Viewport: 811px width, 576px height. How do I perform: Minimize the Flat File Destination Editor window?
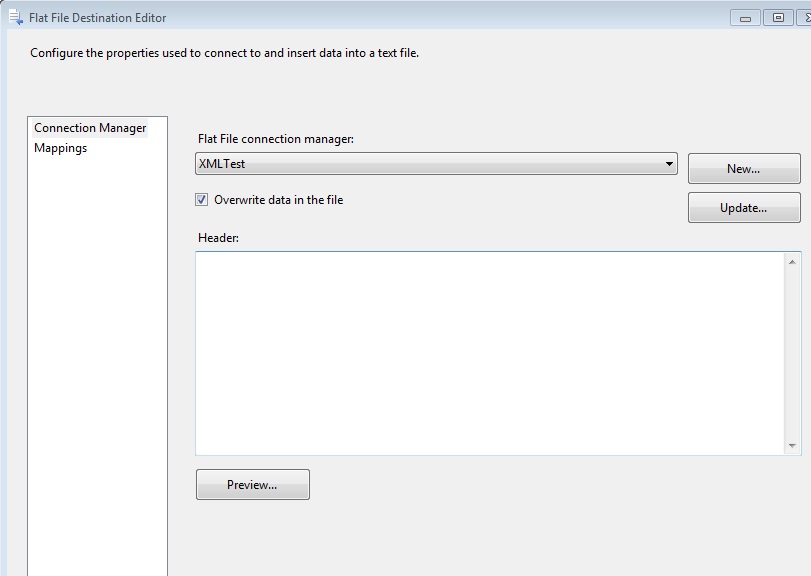[745, 17]
